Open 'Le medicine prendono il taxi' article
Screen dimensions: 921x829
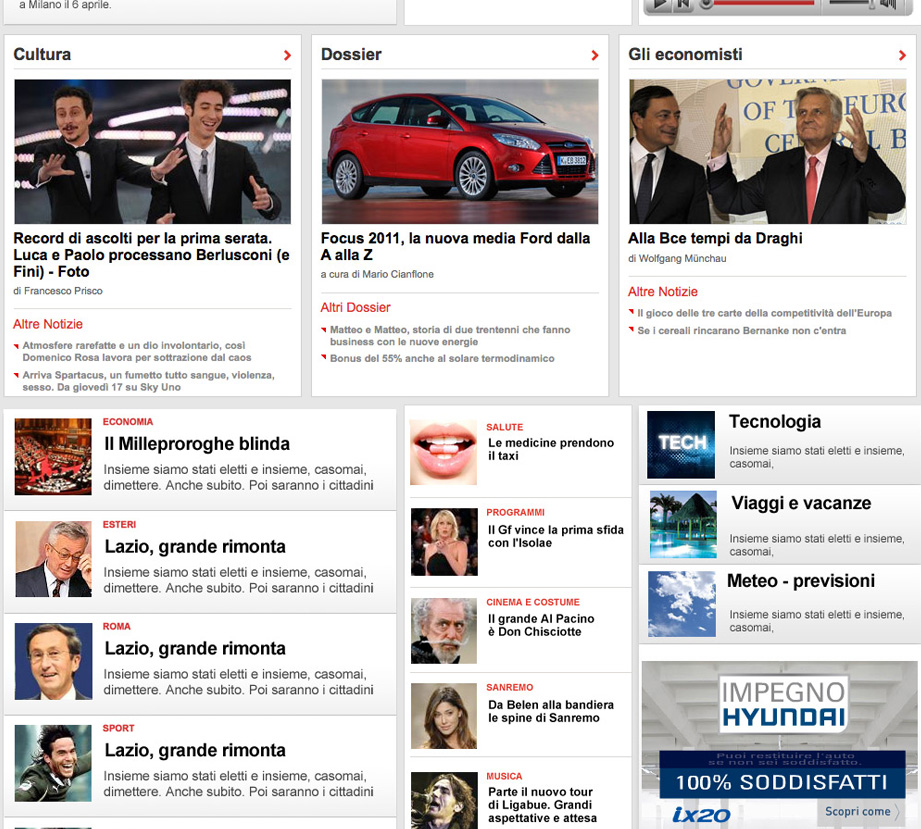coord(551,449)
